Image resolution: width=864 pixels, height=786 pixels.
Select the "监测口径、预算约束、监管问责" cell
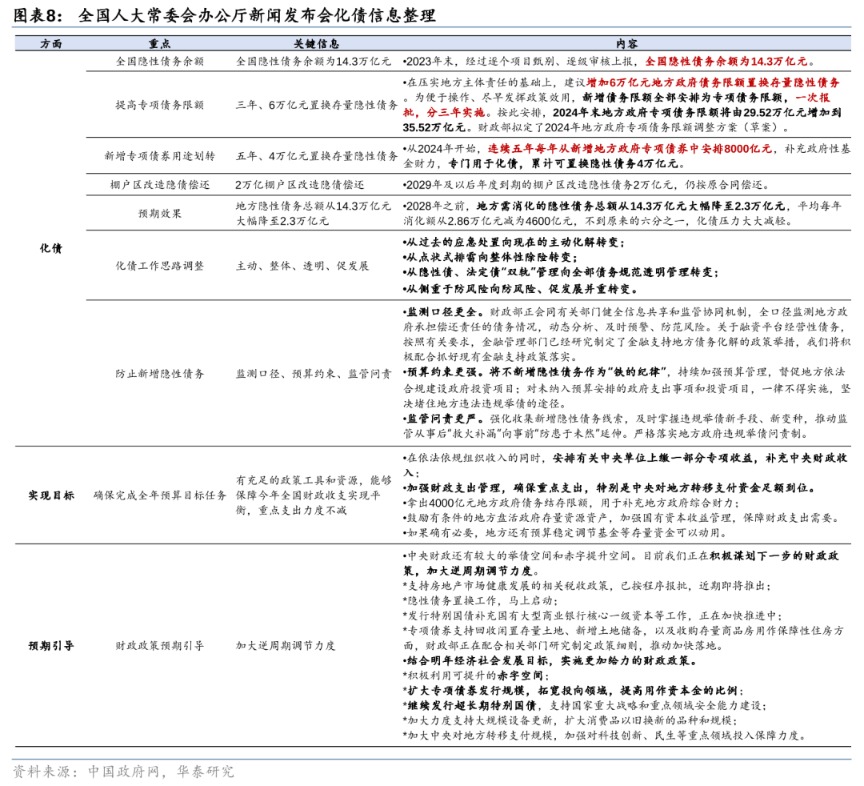tap(313, 373)
